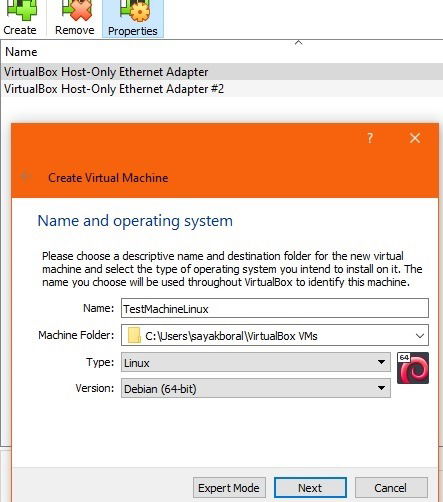Select VirtualBox Host-Only Ethernet Adapter row
This screenshot has height=502, width=443.
click(221, 72)
